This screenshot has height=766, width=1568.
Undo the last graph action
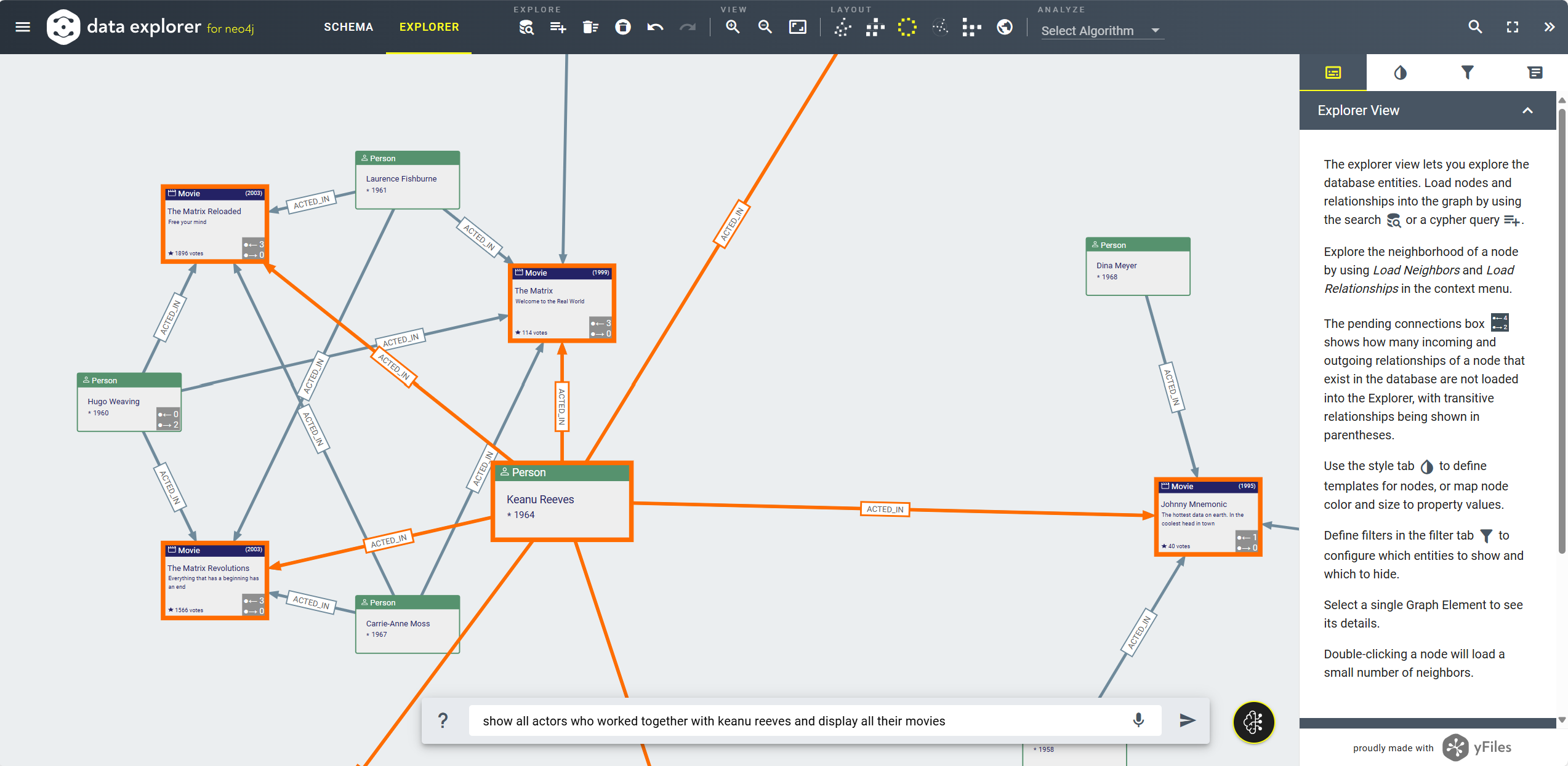coord(655,27)
